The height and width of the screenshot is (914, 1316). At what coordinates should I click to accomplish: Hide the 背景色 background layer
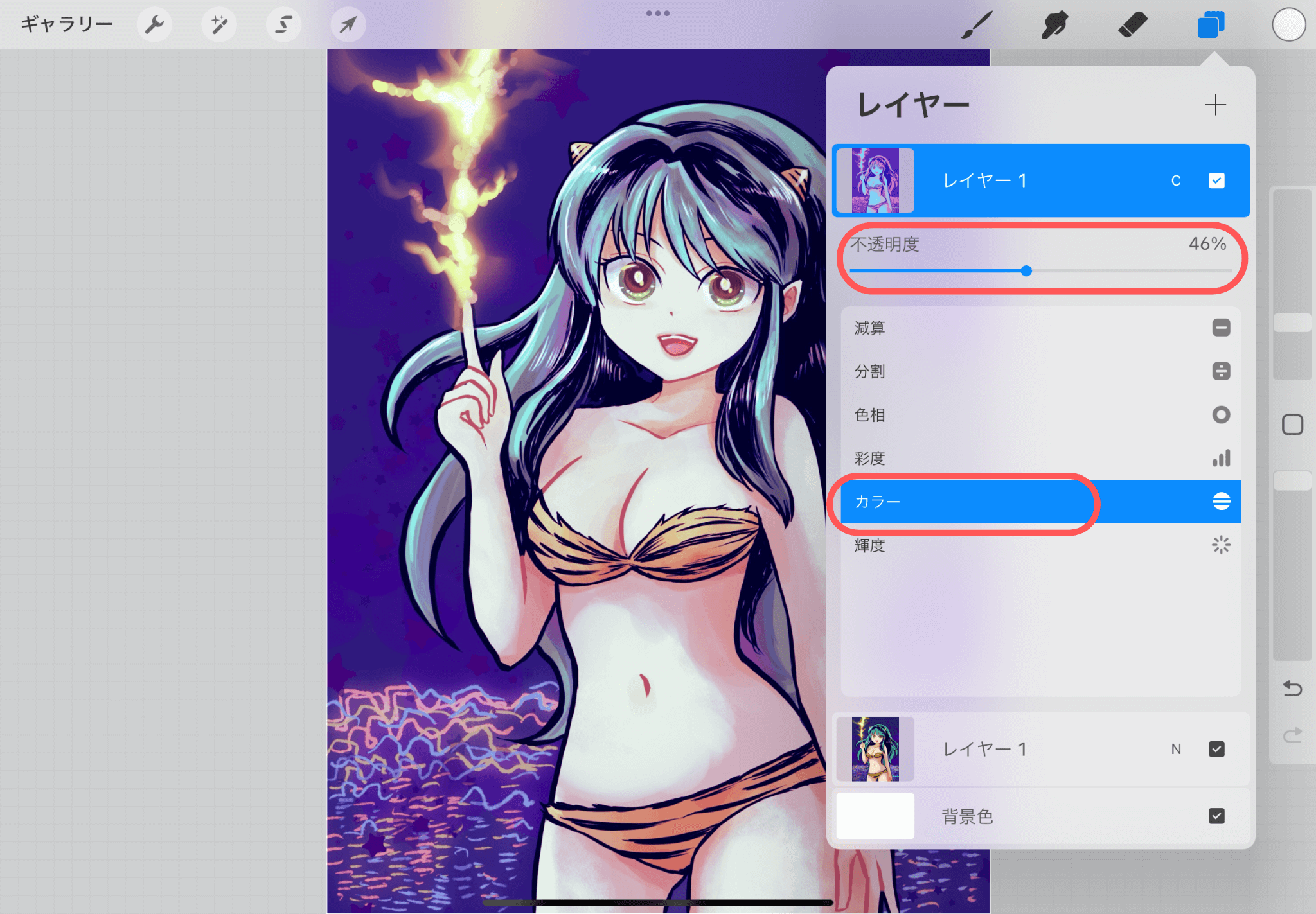click(x=1216, y=816)
